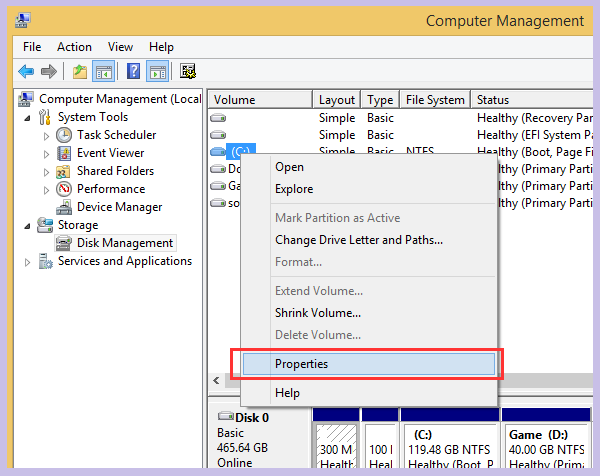
Task: Click the horizontal scrollbar left arrow
Action: (x=217, y=381)
